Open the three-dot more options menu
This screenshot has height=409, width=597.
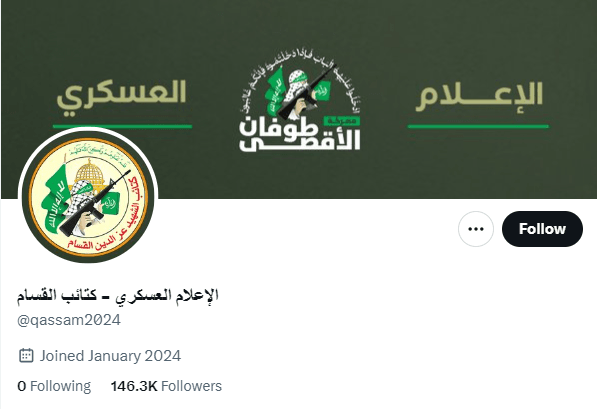476,229
